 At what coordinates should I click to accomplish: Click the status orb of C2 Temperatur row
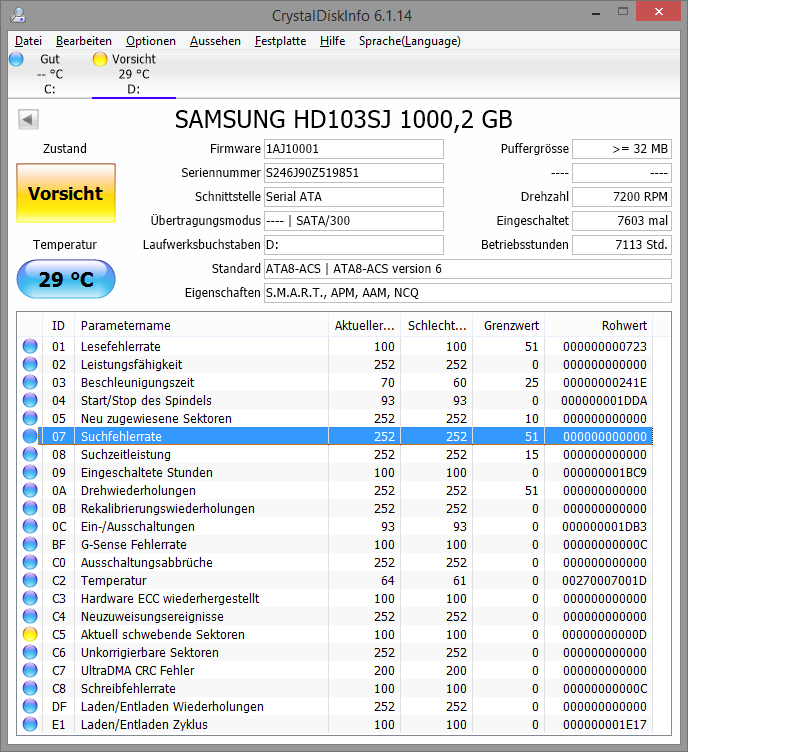pos(30,580)
